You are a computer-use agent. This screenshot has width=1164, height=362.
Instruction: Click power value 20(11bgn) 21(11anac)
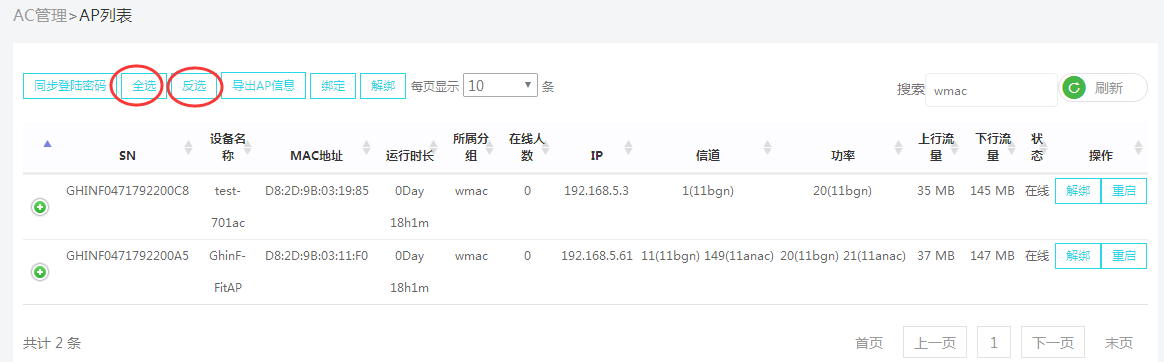tap(843, 256)
